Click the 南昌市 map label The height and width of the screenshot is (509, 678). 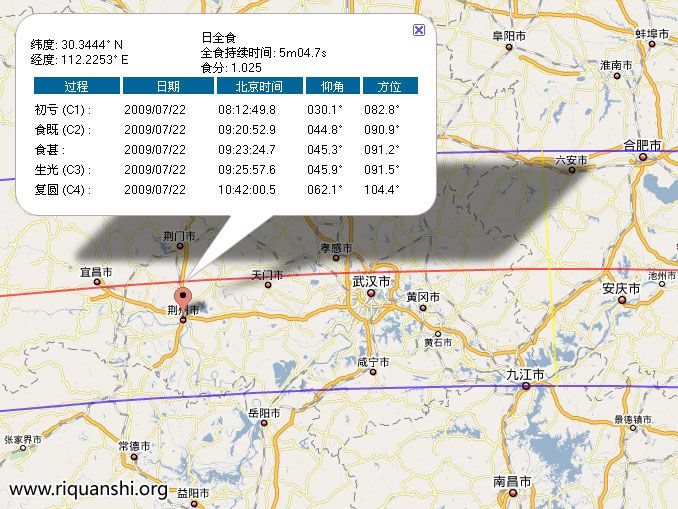512,481
